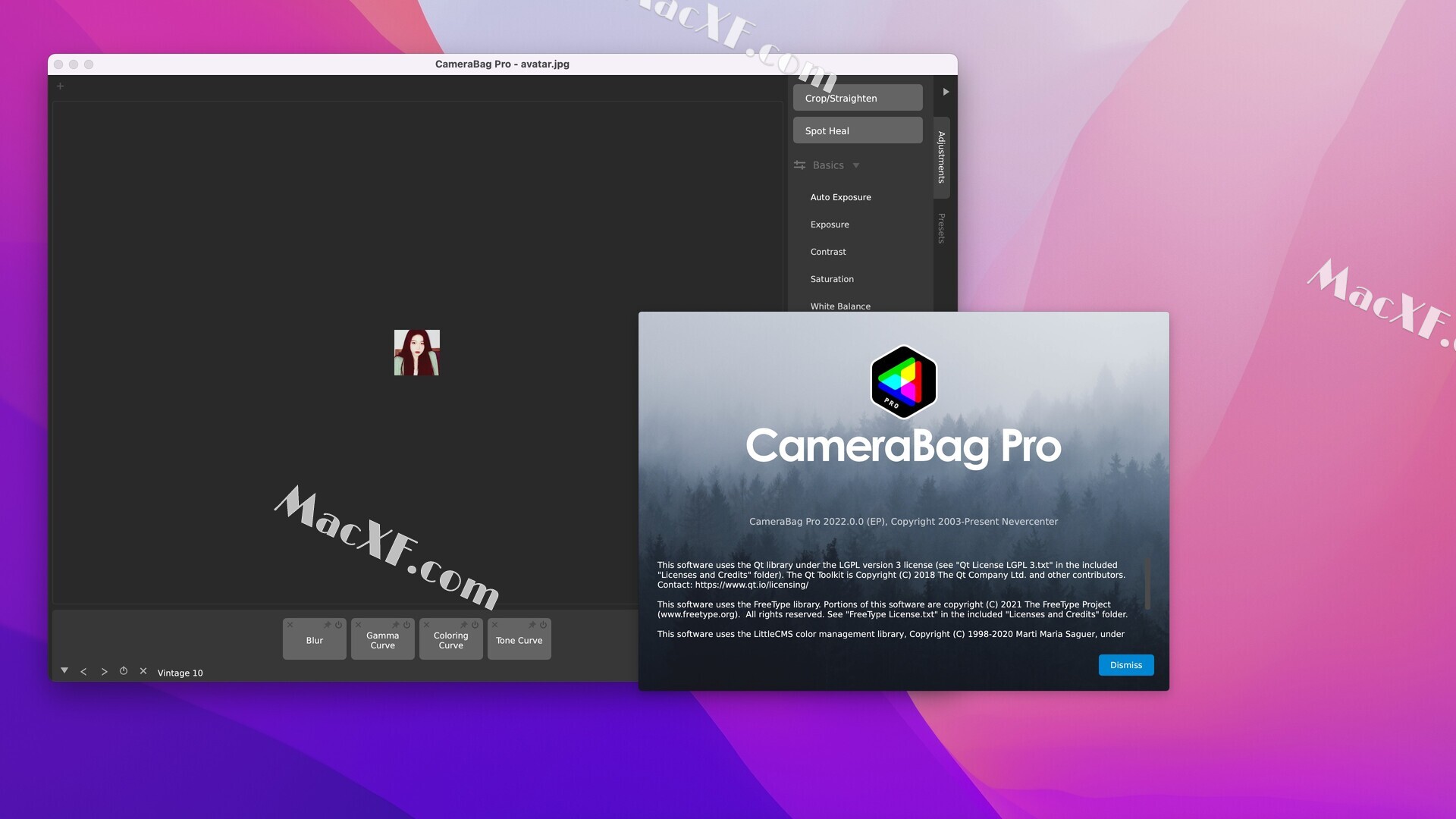This screenshot has height=819, width=1456.
Task: Click the Blur tool icon
Action: (314, 640)
